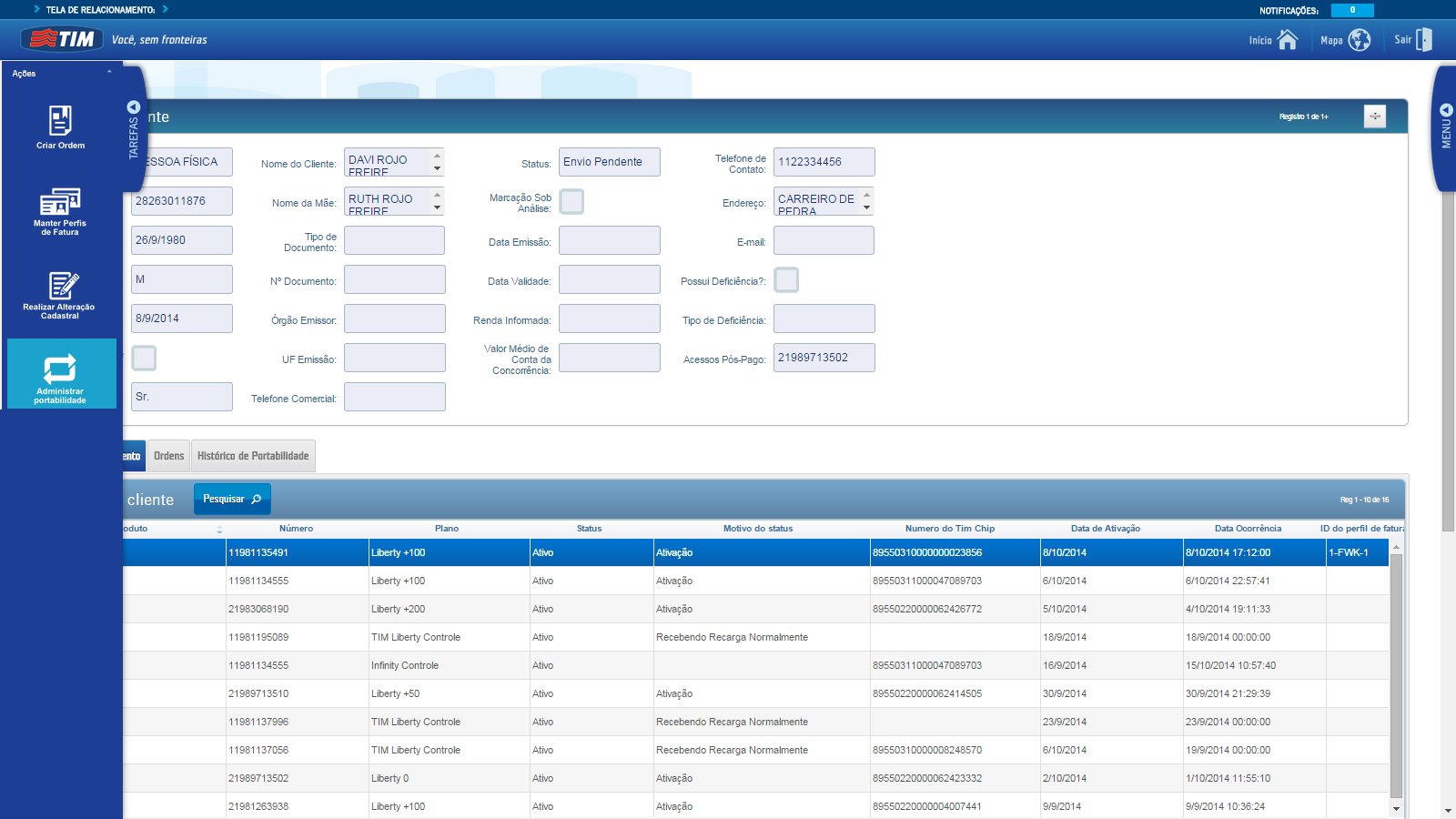Viewport: 1456px width, 819px height.
Task: Click the Data Emissão field
Action: point(610,240)
